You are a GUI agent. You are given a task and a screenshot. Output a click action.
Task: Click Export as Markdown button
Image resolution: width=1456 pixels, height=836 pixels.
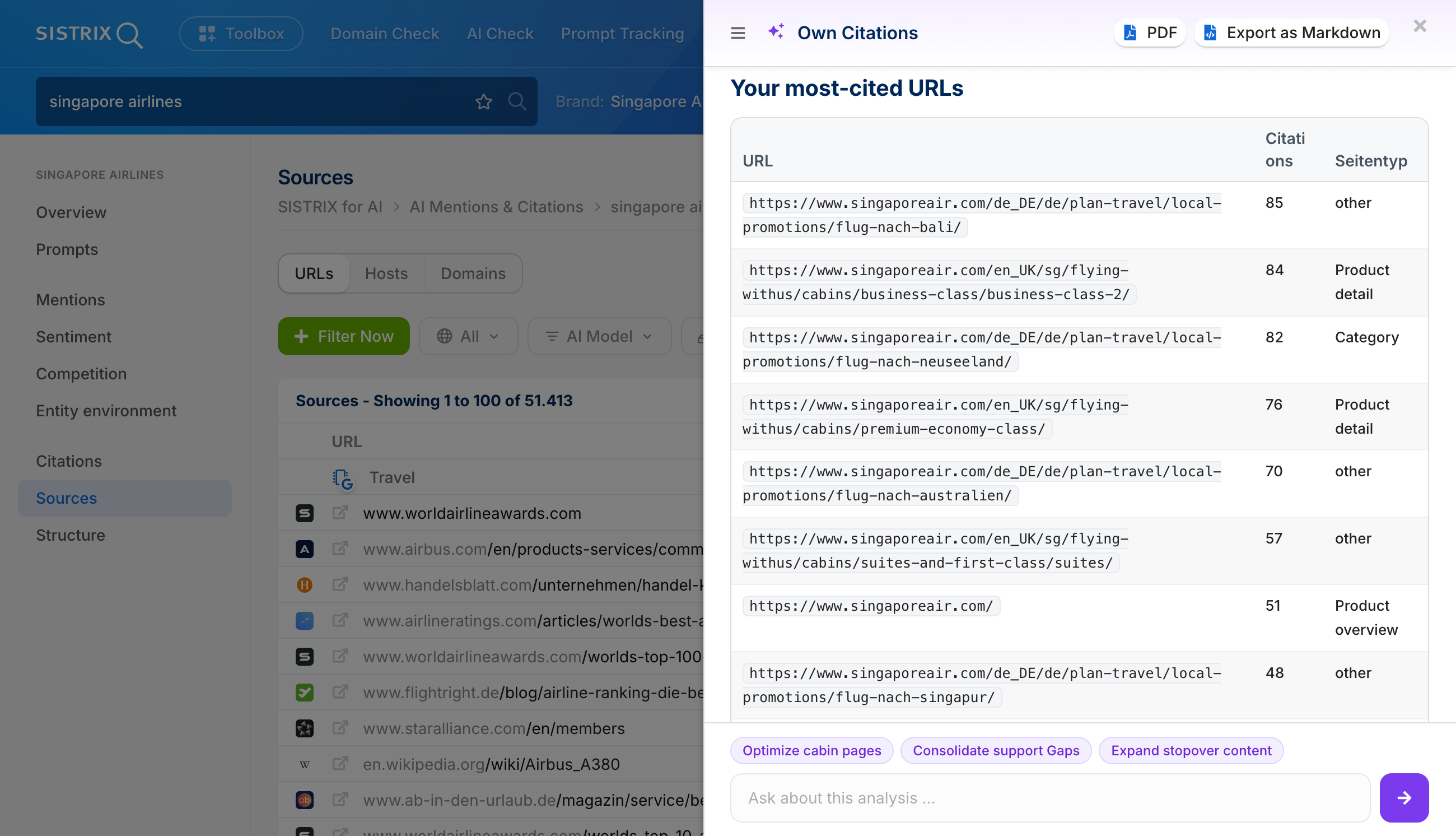(1291, 32)
